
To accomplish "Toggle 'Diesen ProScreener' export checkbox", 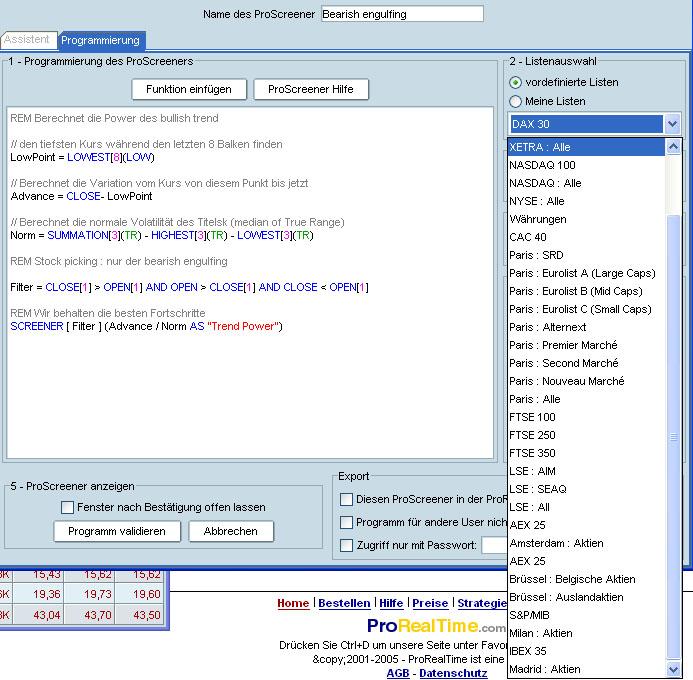I will pos(346,499).
